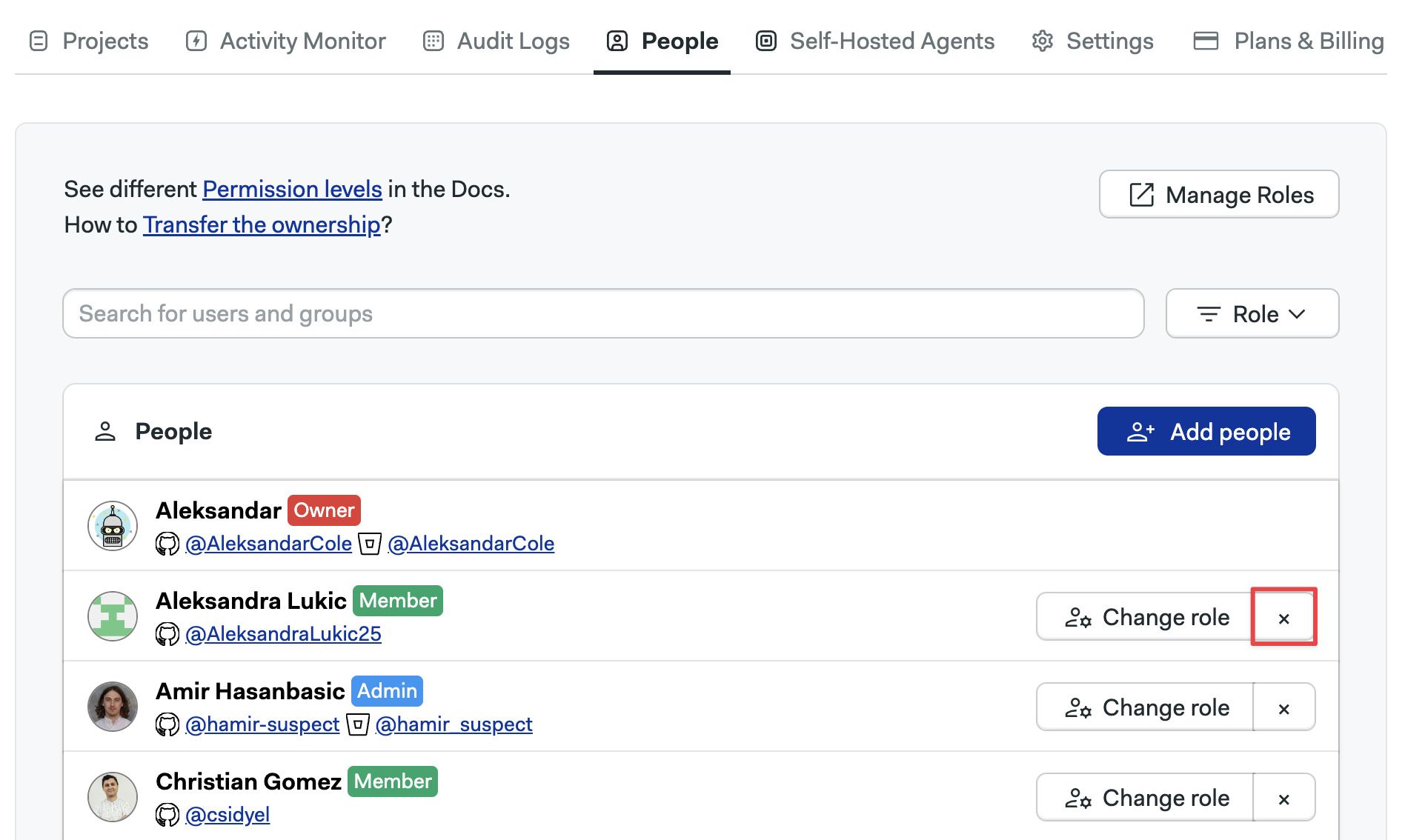This screenshot has height=840, width=1405.
Task: Open Plans & Billing tab
Action: point(1288,41)
